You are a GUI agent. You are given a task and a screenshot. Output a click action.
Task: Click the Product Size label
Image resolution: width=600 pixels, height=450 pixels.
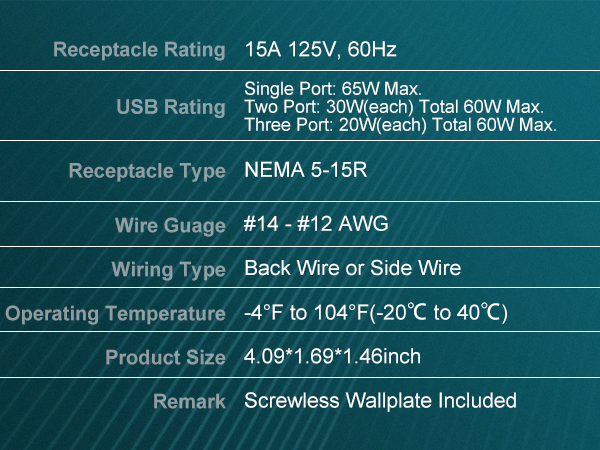[165, 357]
